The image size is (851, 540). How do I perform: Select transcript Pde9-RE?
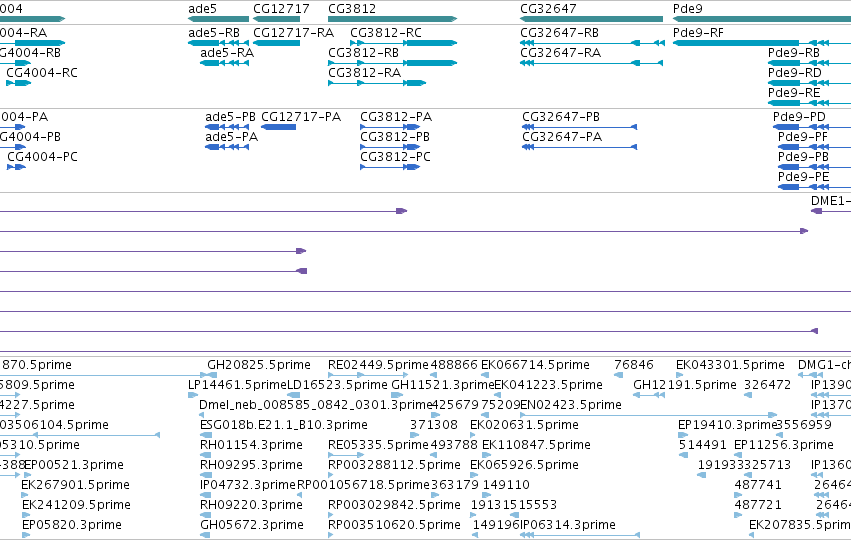[x=809, y=103]
